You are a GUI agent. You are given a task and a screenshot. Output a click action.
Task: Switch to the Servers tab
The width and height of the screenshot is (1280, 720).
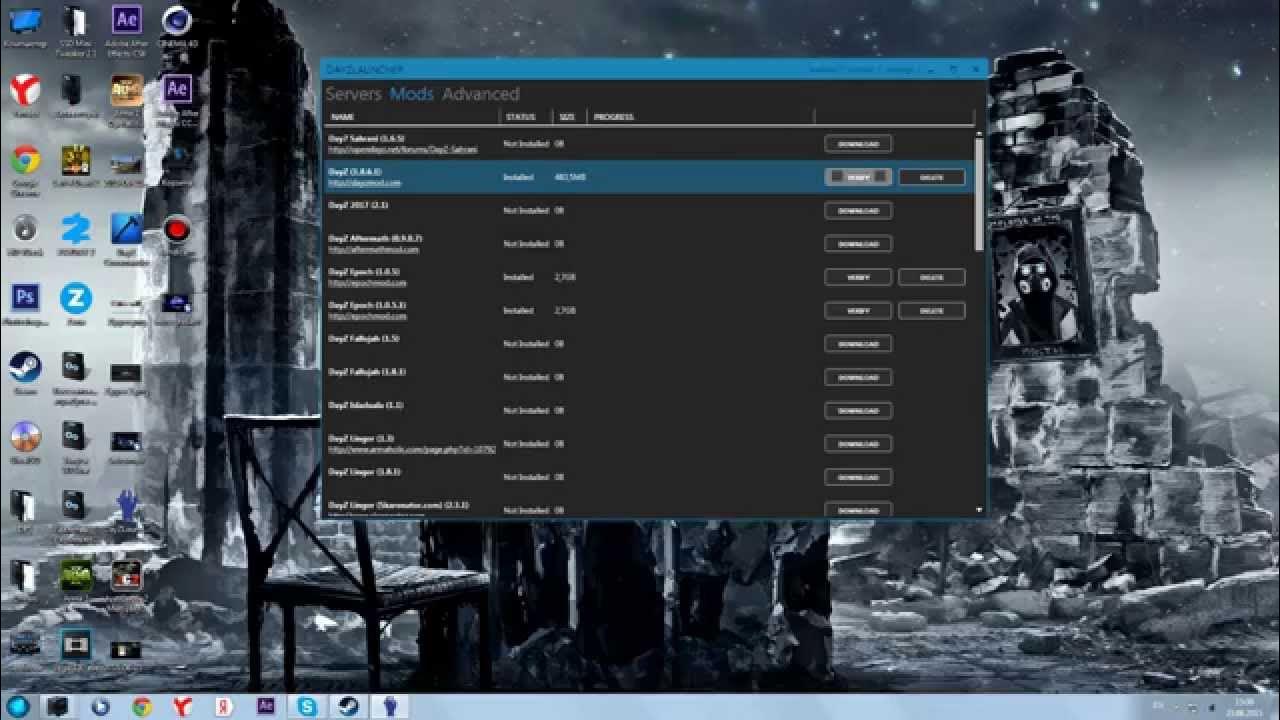pos(353,94)
